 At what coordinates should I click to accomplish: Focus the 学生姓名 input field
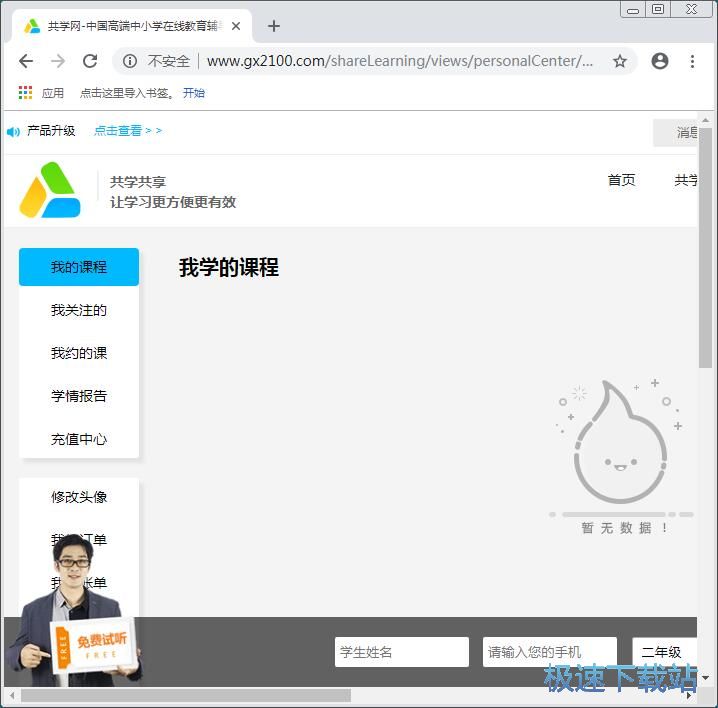click(402, 652)
